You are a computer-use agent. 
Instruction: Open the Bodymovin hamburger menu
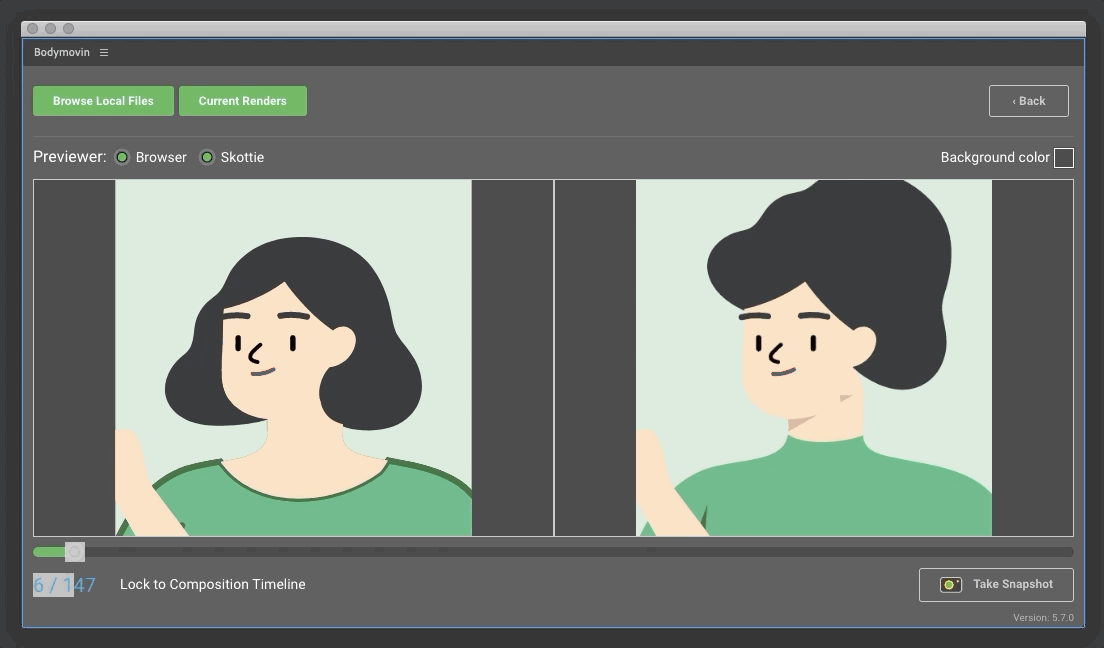pos(104,52)
